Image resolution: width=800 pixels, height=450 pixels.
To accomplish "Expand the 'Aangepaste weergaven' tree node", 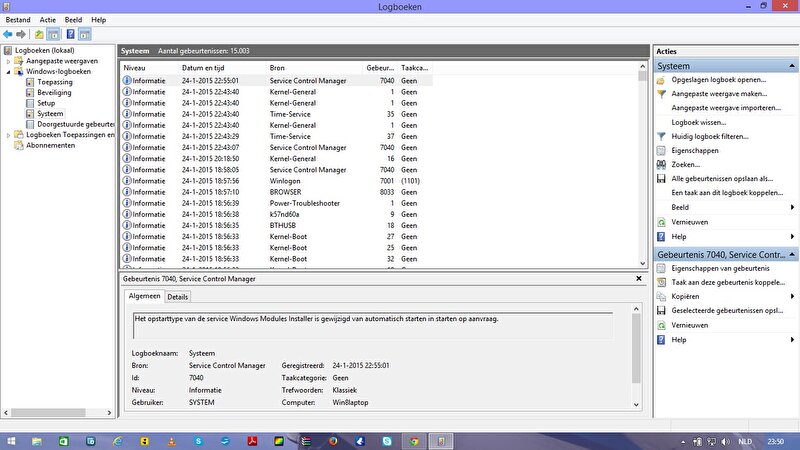I will coord(8,60).
